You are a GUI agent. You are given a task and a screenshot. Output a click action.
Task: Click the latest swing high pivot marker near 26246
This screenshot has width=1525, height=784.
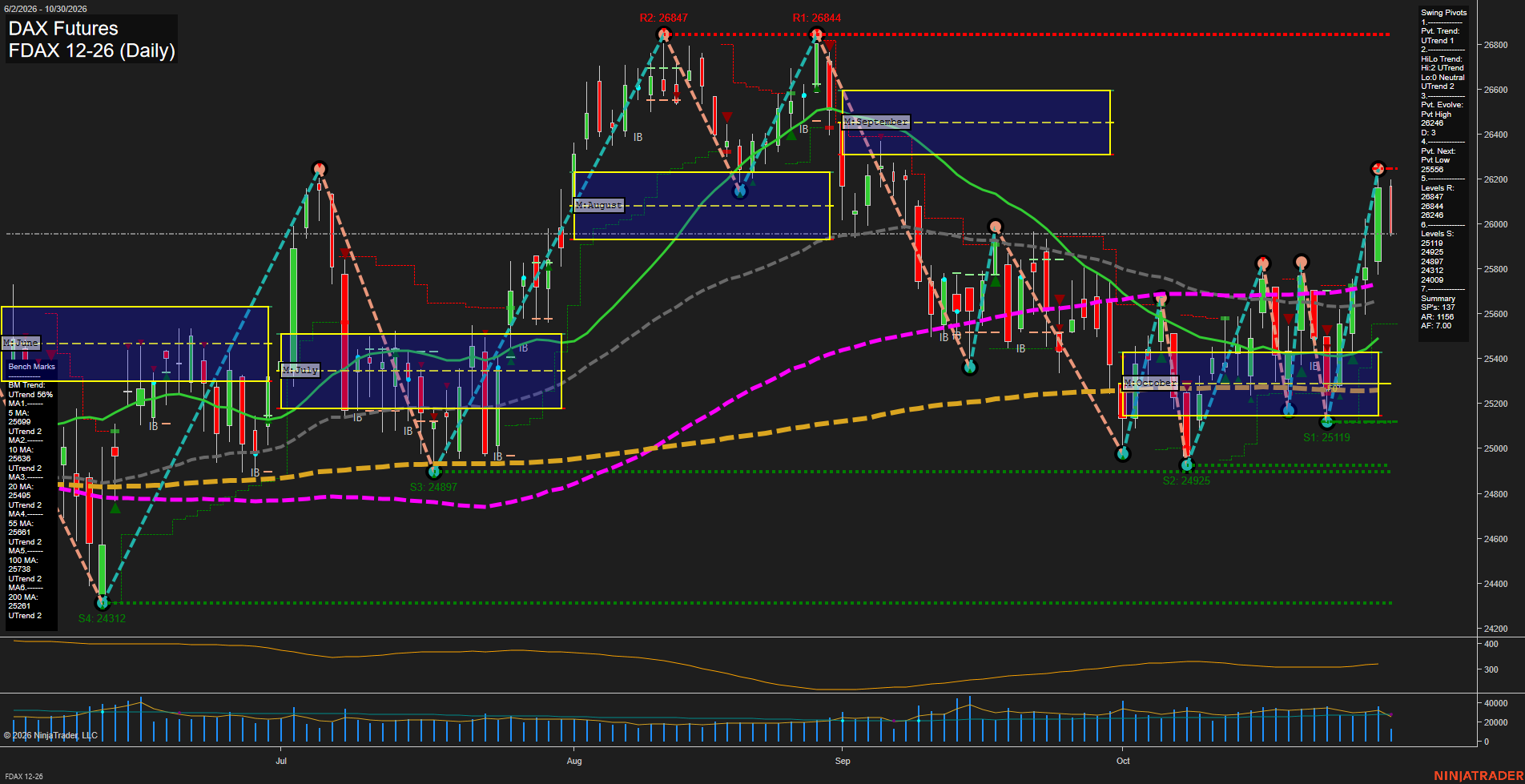pyautogui.click(x=1378, y=168)
